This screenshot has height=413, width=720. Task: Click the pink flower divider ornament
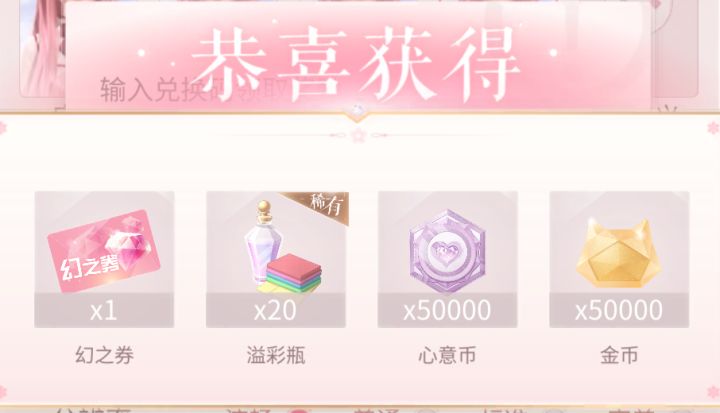pyautogui.click(x=358, y=136)
